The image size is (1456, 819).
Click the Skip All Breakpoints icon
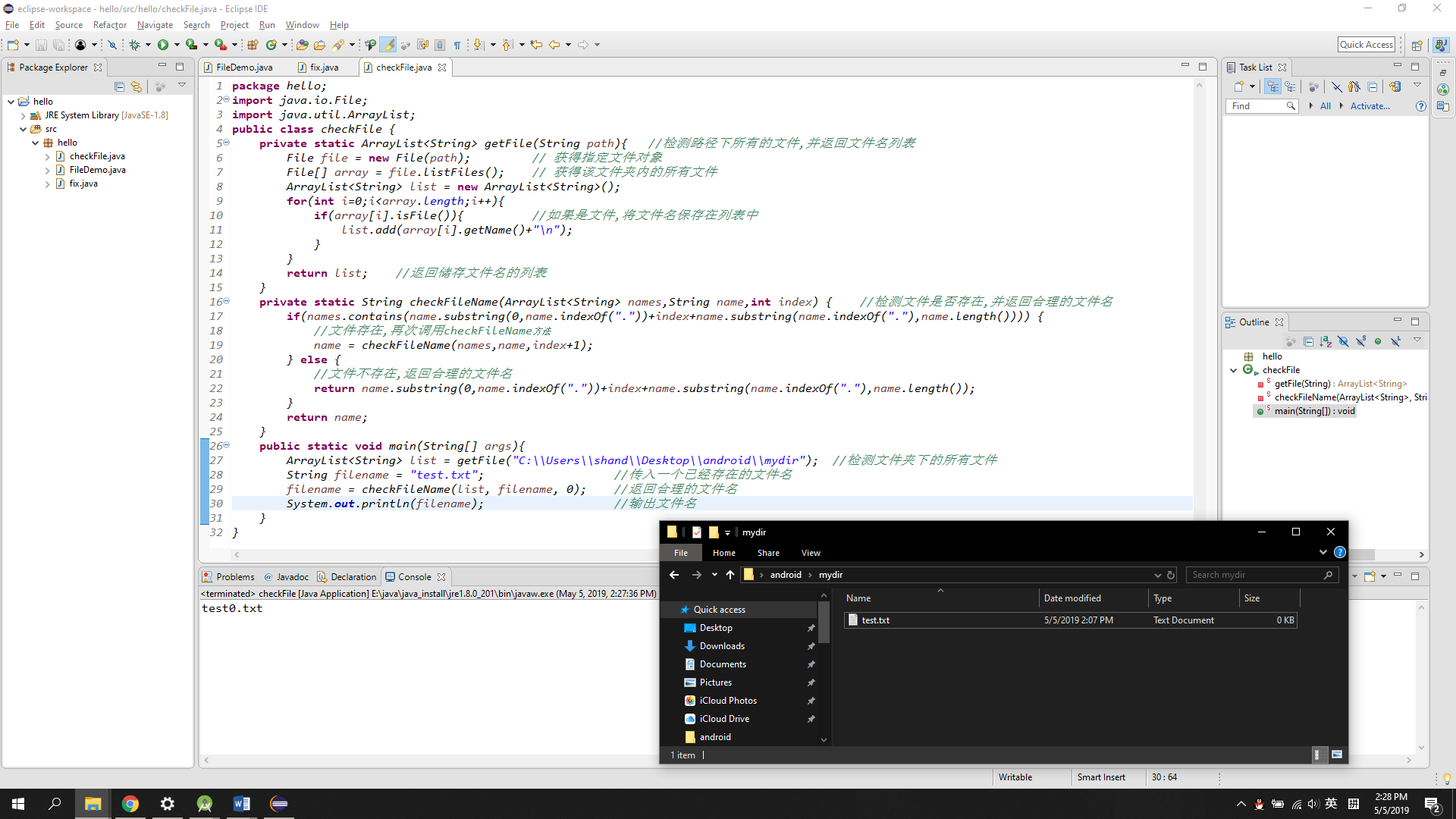tap(112, 45)
